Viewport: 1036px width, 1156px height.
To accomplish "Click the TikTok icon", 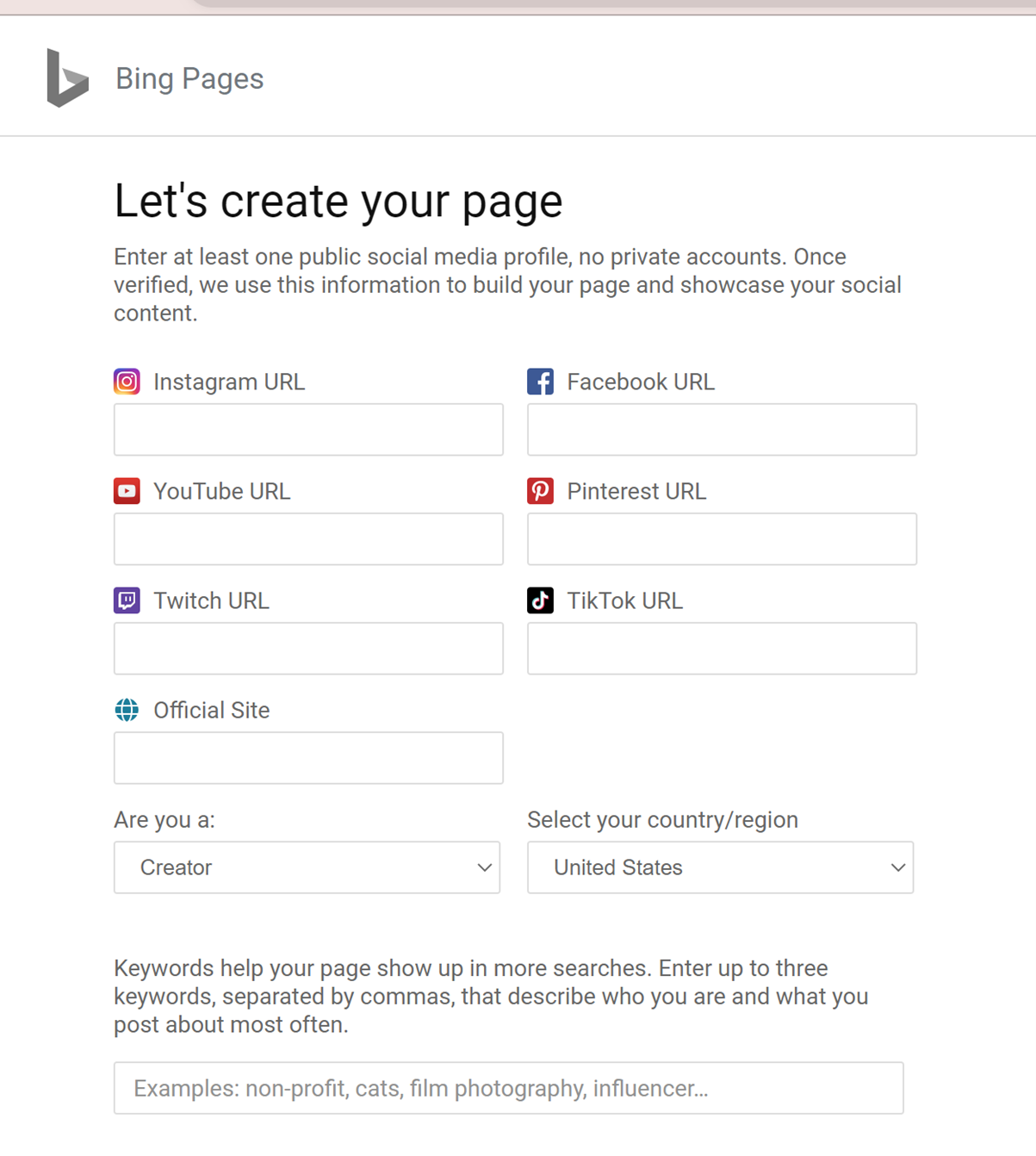I will (540, 600).
